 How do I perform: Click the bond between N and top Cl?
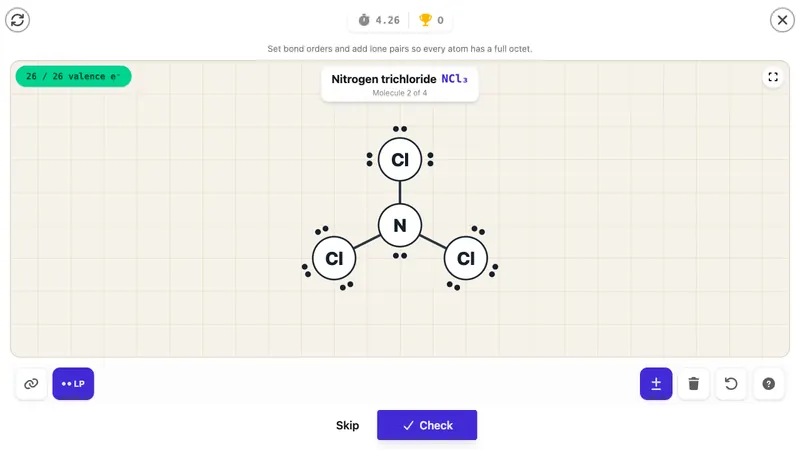[x=400, y=192]
